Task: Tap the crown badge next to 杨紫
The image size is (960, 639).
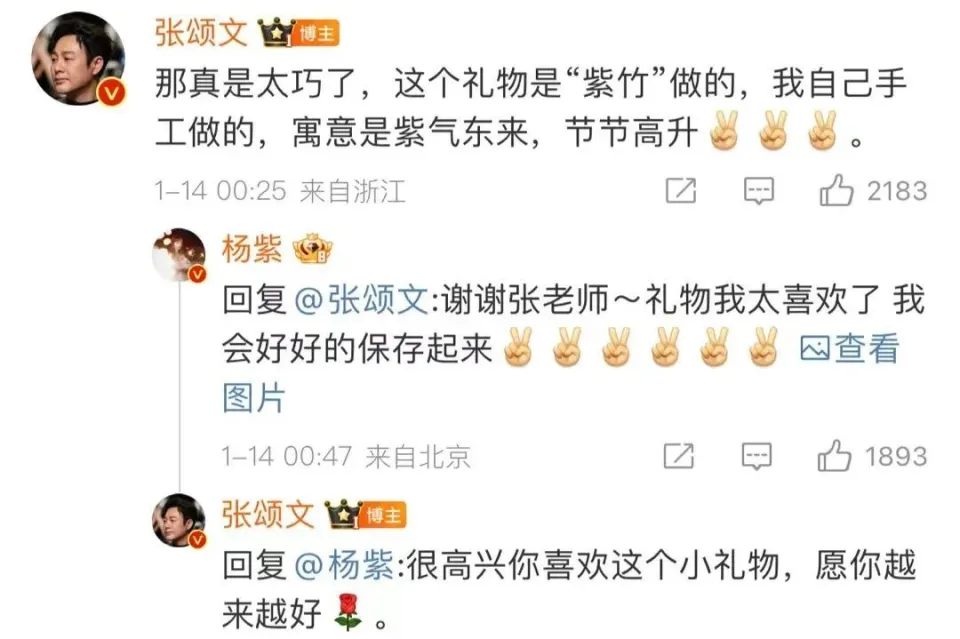Action: (312, 249)
